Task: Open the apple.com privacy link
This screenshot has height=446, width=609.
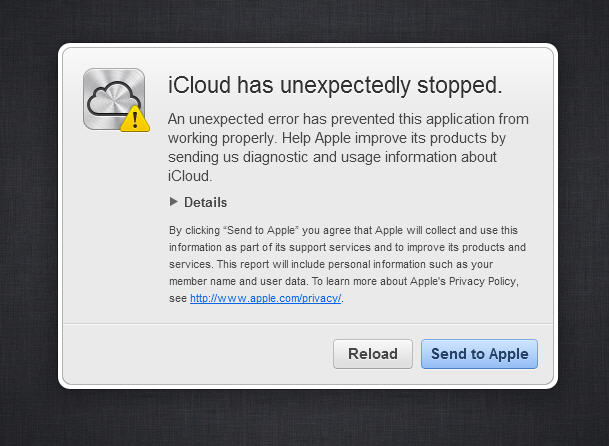Action: click(265, 298)
